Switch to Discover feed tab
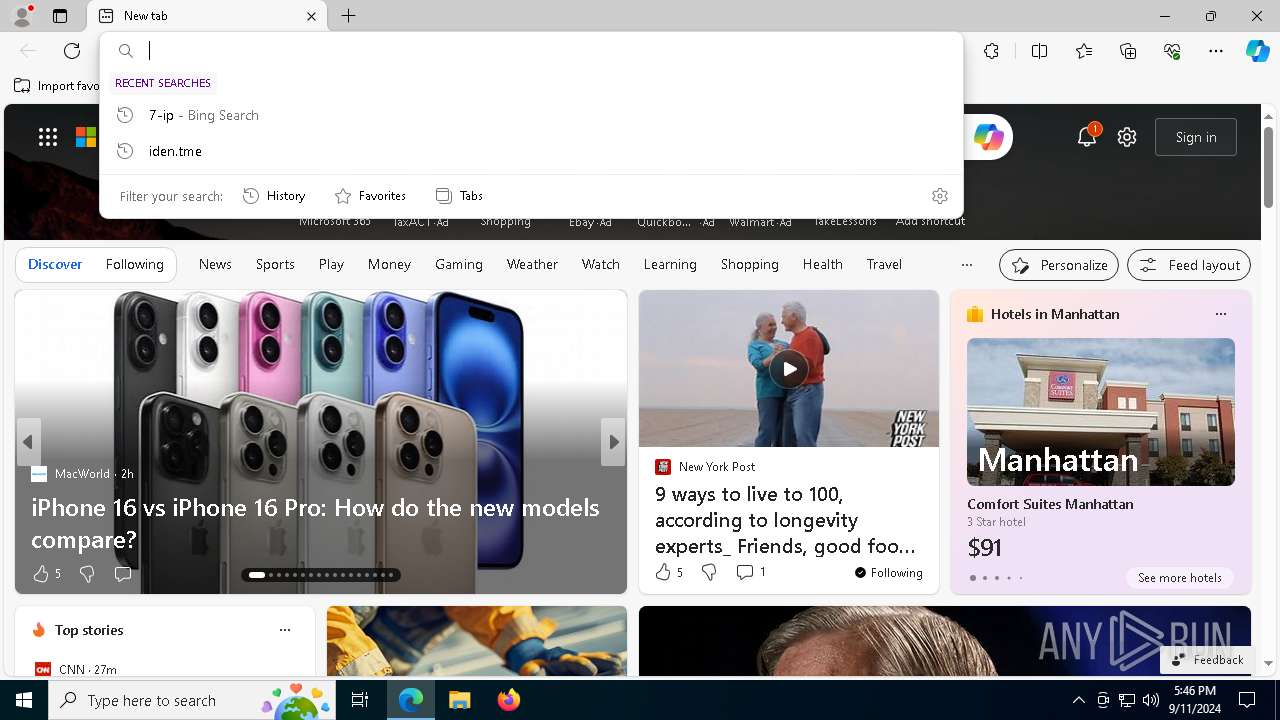The height and width of the screenshot is (720, 1280). 55,264
